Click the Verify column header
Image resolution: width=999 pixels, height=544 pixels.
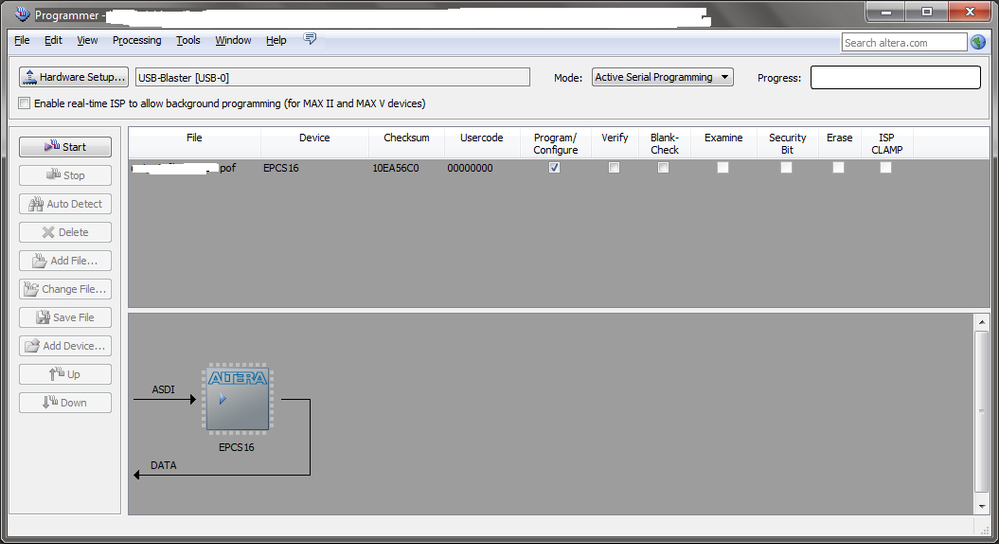[615, 143]
